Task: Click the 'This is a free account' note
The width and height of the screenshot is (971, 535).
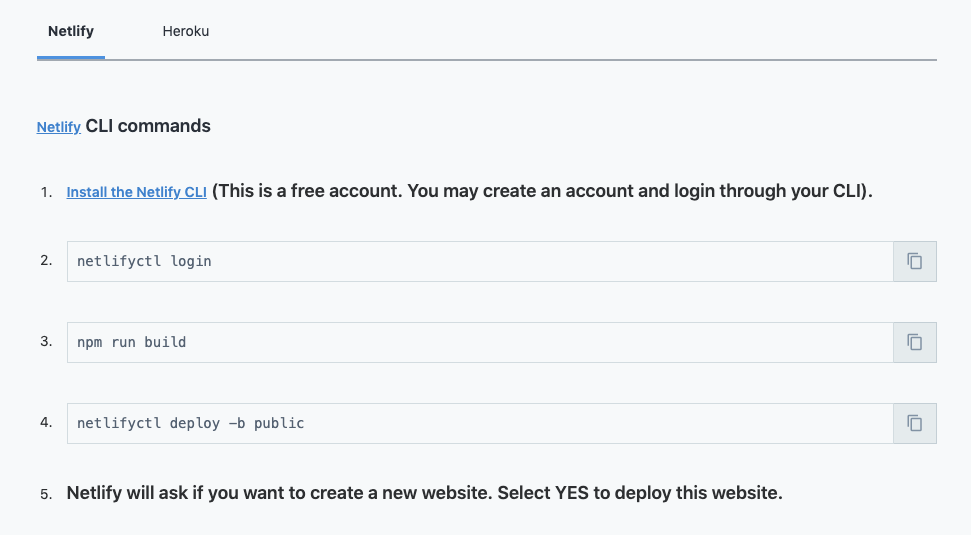Action: [x=542, y=191]
